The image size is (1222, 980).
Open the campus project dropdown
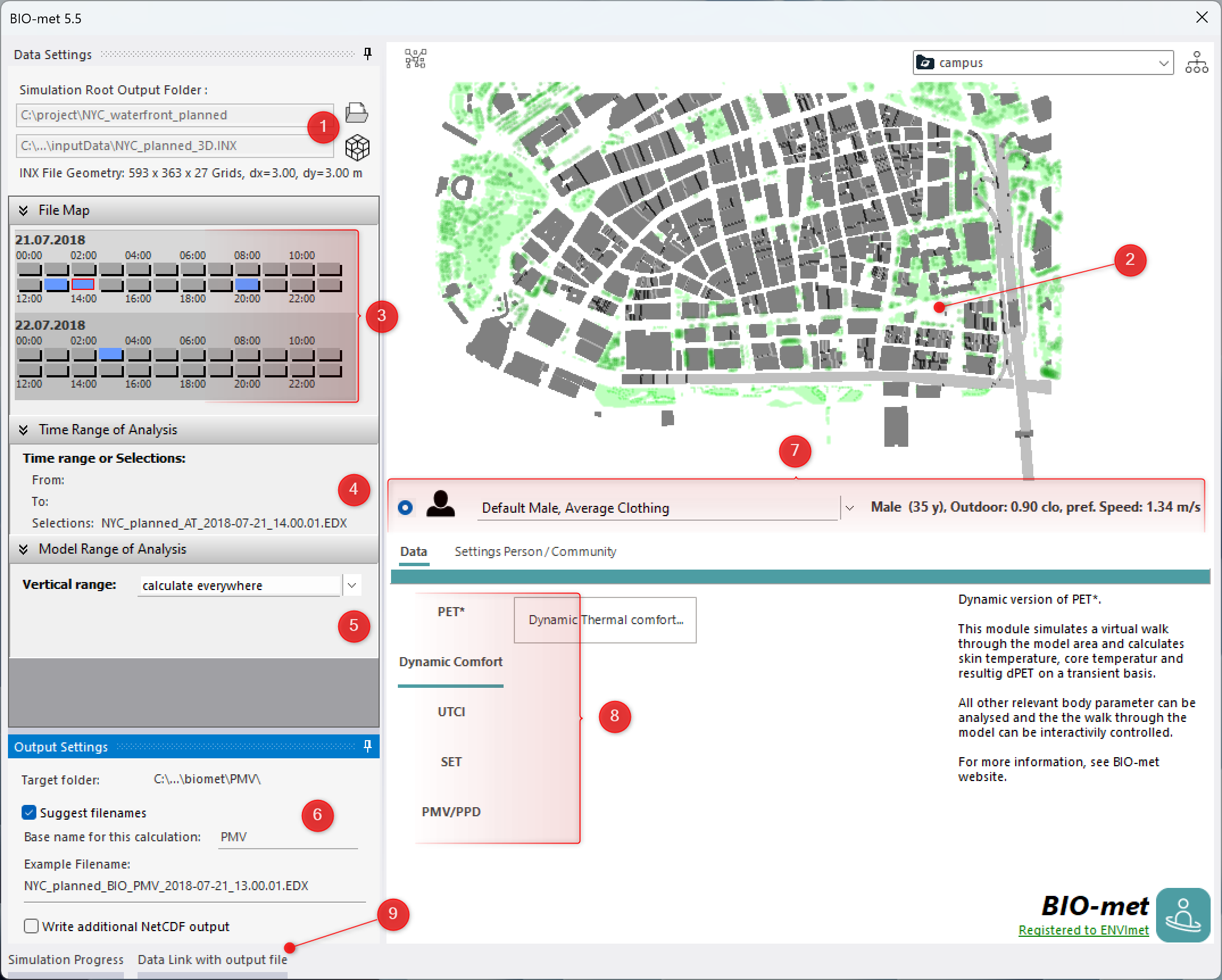click(x=1163, y=63)
